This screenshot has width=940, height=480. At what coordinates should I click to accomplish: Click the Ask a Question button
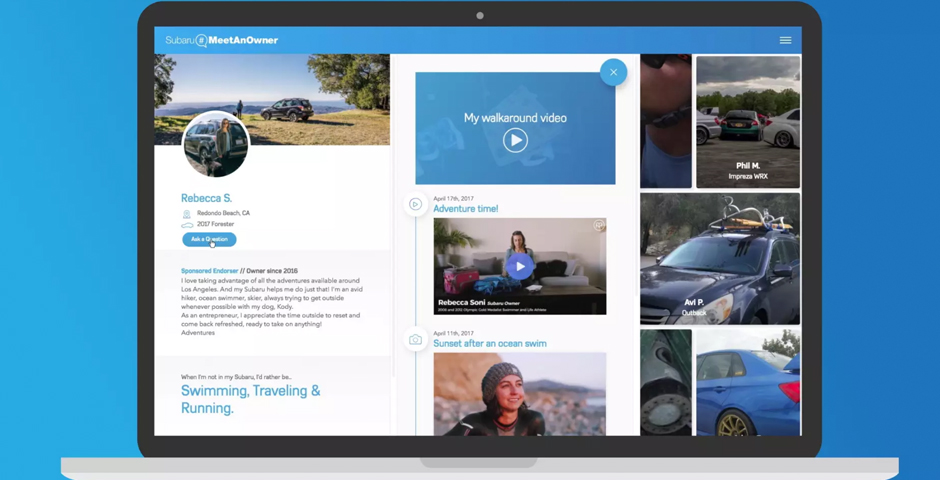[209, 239]
